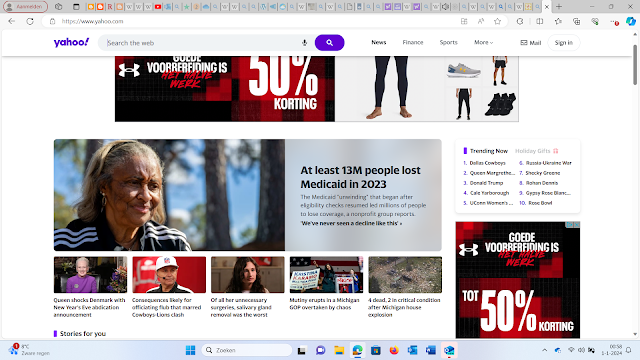This screenshot has width=640, height=360.
Task: Open the Sports section
Action: pos(449,42)
